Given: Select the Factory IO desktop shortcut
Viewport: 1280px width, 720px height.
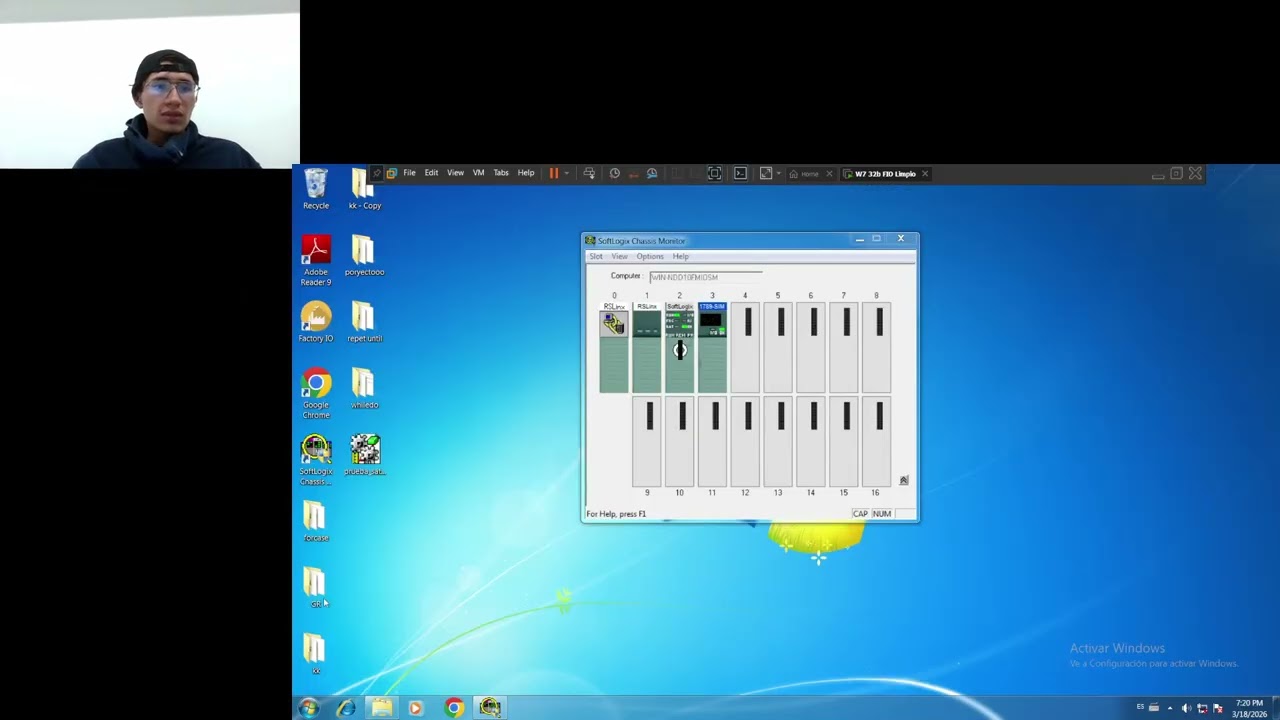Looking at the screenshot, I should (316, 322).
